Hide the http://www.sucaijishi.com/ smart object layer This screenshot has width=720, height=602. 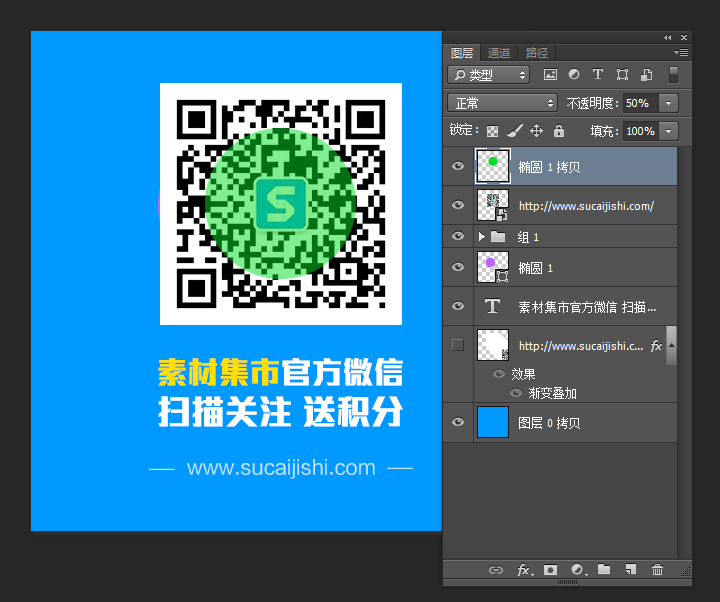pyautogui.click(x=458, y=205)
